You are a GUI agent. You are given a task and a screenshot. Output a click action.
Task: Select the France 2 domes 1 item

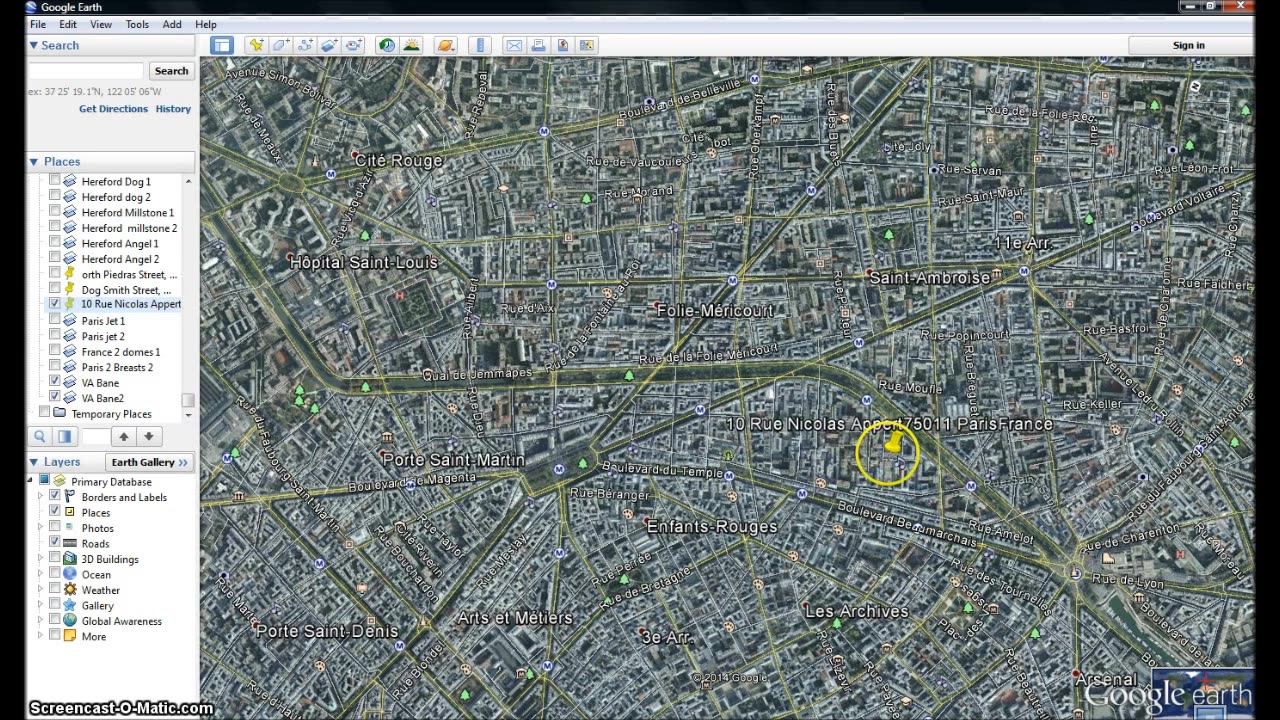click(120, 352)
